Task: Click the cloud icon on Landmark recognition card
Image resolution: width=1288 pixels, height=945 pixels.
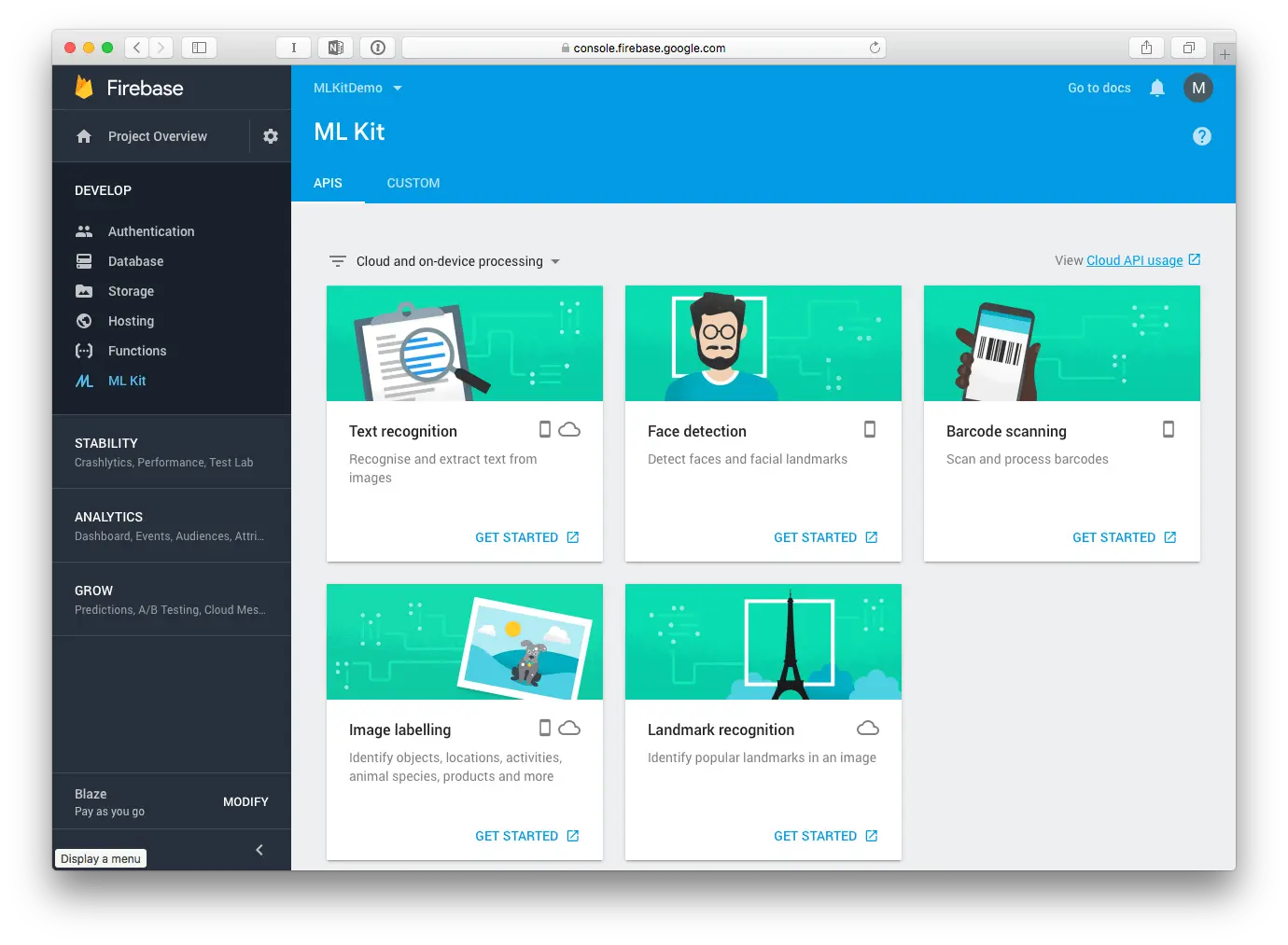Action: pyautogui.click(x=868, y=728)
